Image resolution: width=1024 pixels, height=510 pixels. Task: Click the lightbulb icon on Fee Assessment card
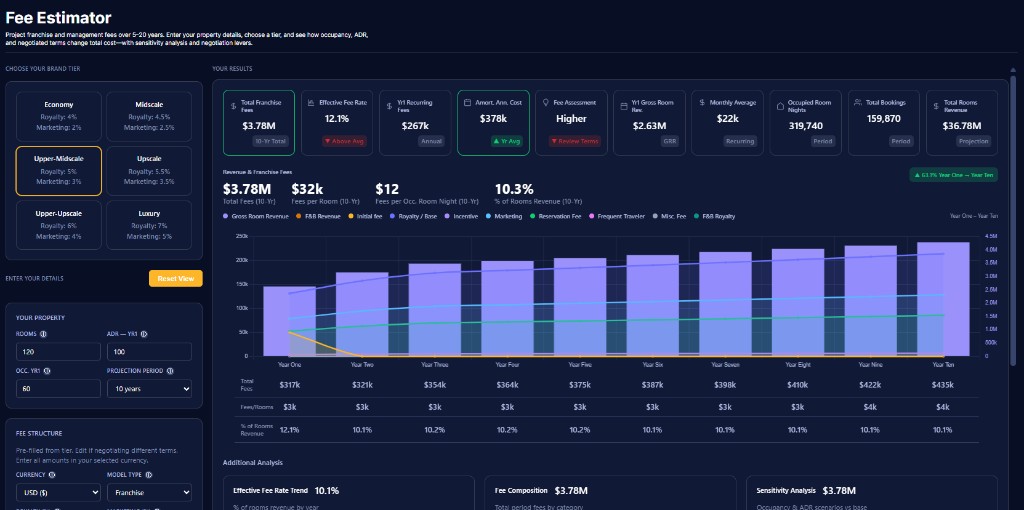tap(546, 103)
